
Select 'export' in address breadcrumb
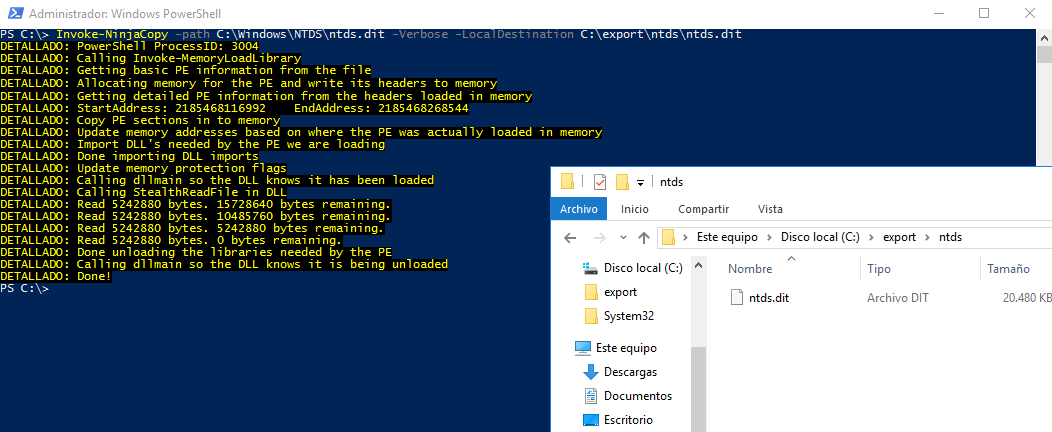pos(899,237)
